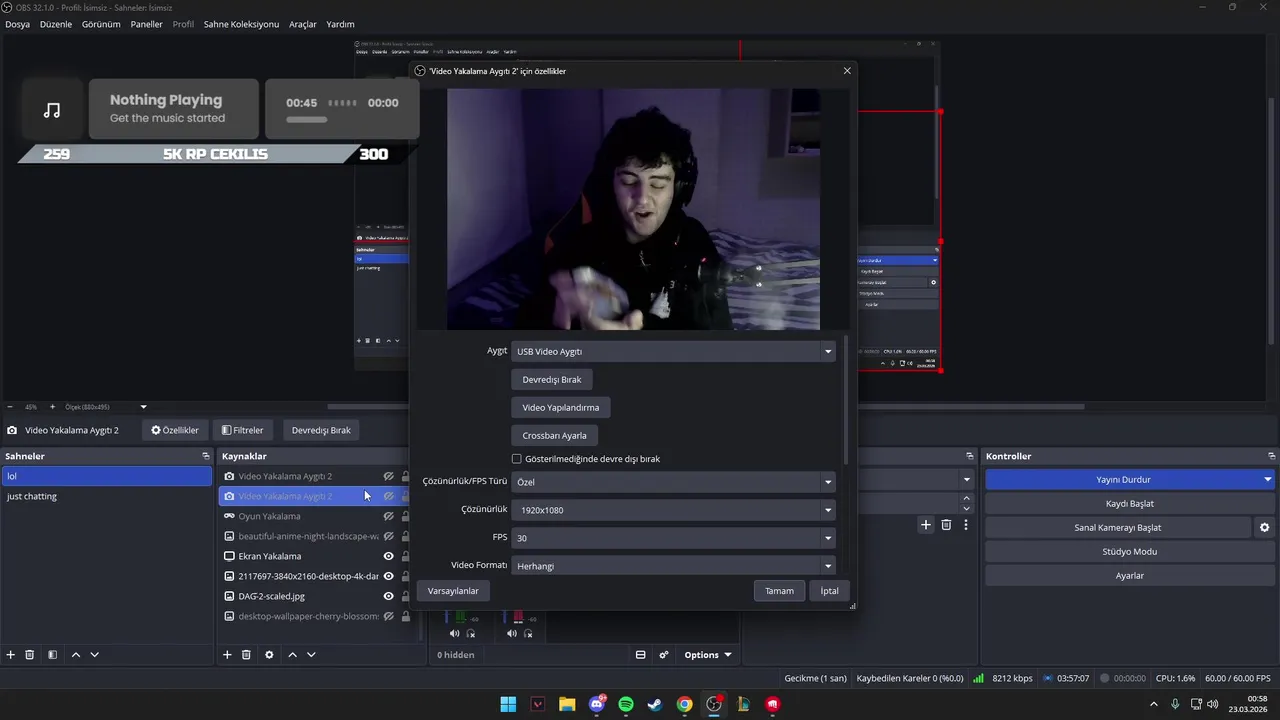Viewport: 1280px width, 720px height.
Task: Open the FPS dropdown showing 30
Action: pyautogui.click(x=673, y=537)
